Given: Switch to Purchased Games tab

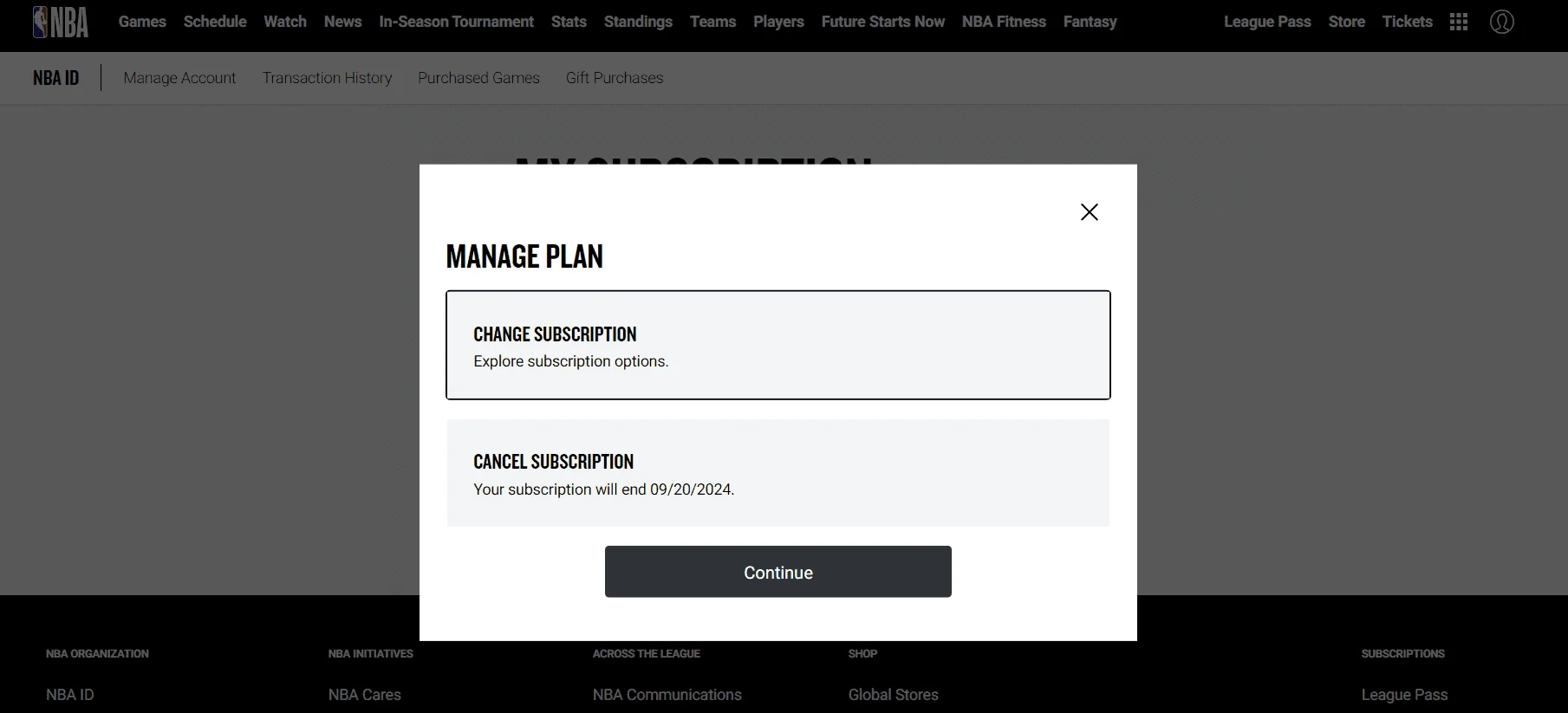Looking at the screenshot, I should point(478,78).
